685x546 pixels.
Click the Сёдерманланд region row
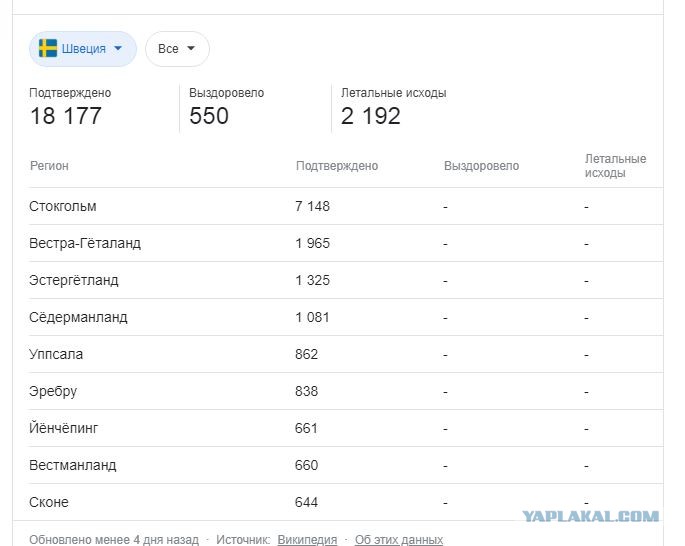click(x=346, y=317)
